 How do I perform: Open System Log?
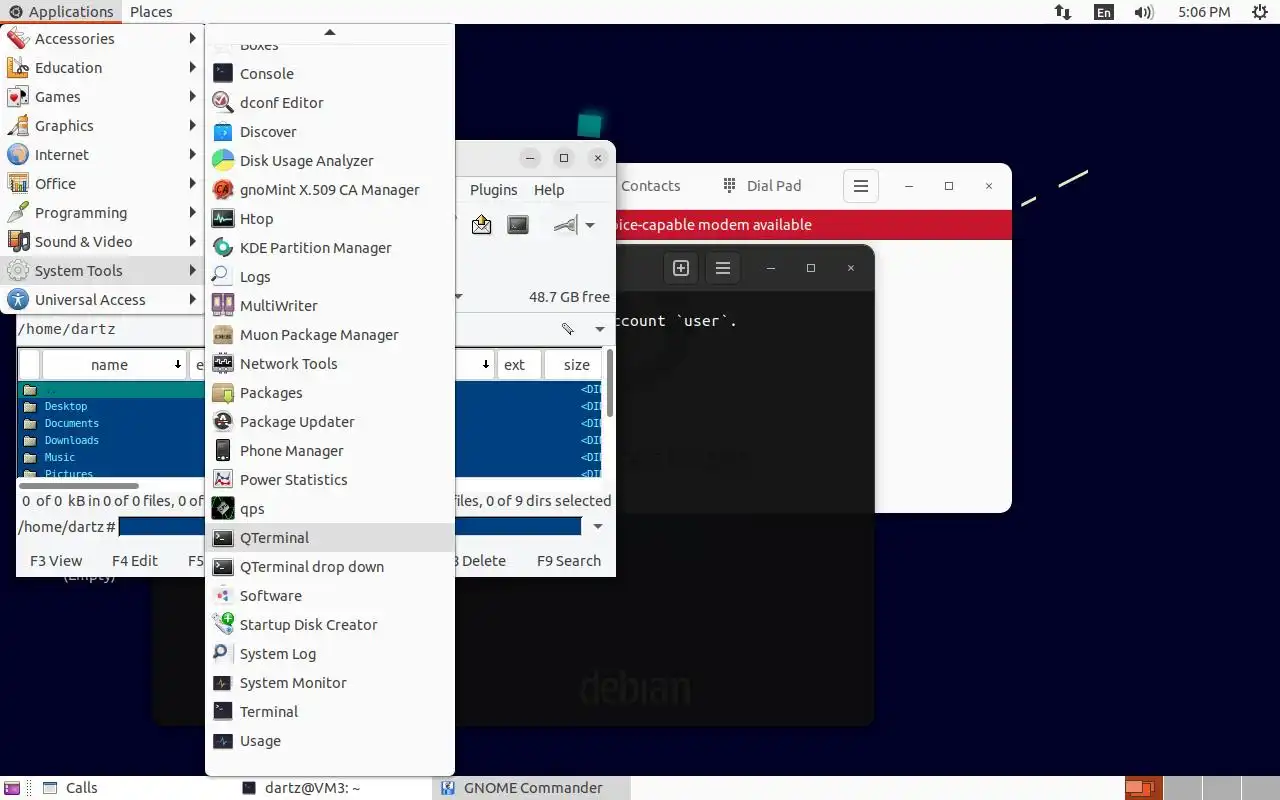pyautogui.click(x=330, y=653)
